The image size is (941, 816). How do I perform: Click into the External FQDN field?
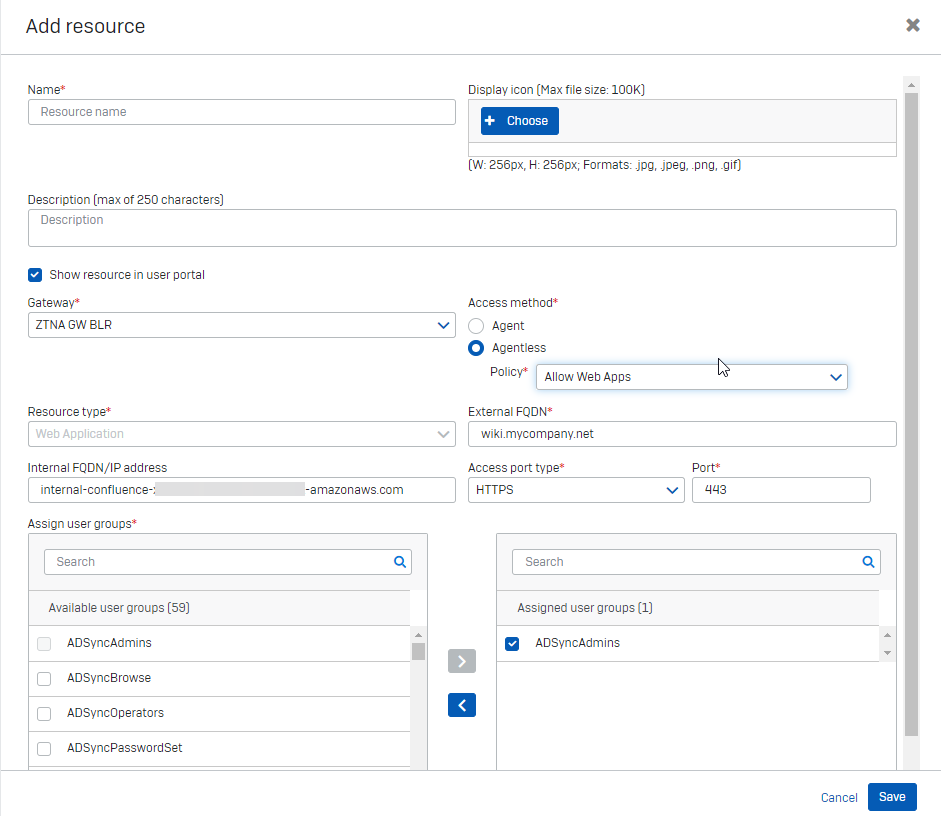click(682, 434)
